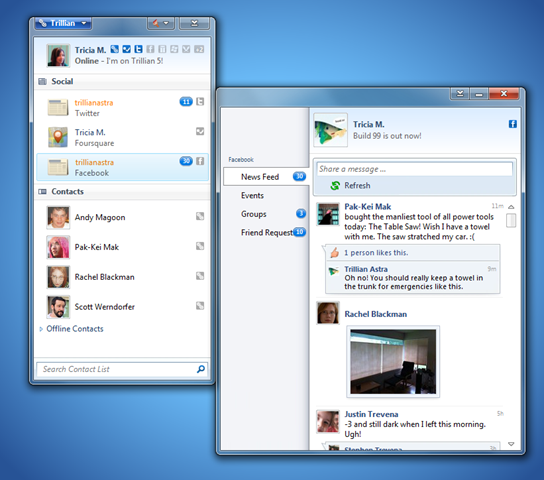
Task: Click the greyed Facebook account icon in header
Action: click(x=150, y=49)
